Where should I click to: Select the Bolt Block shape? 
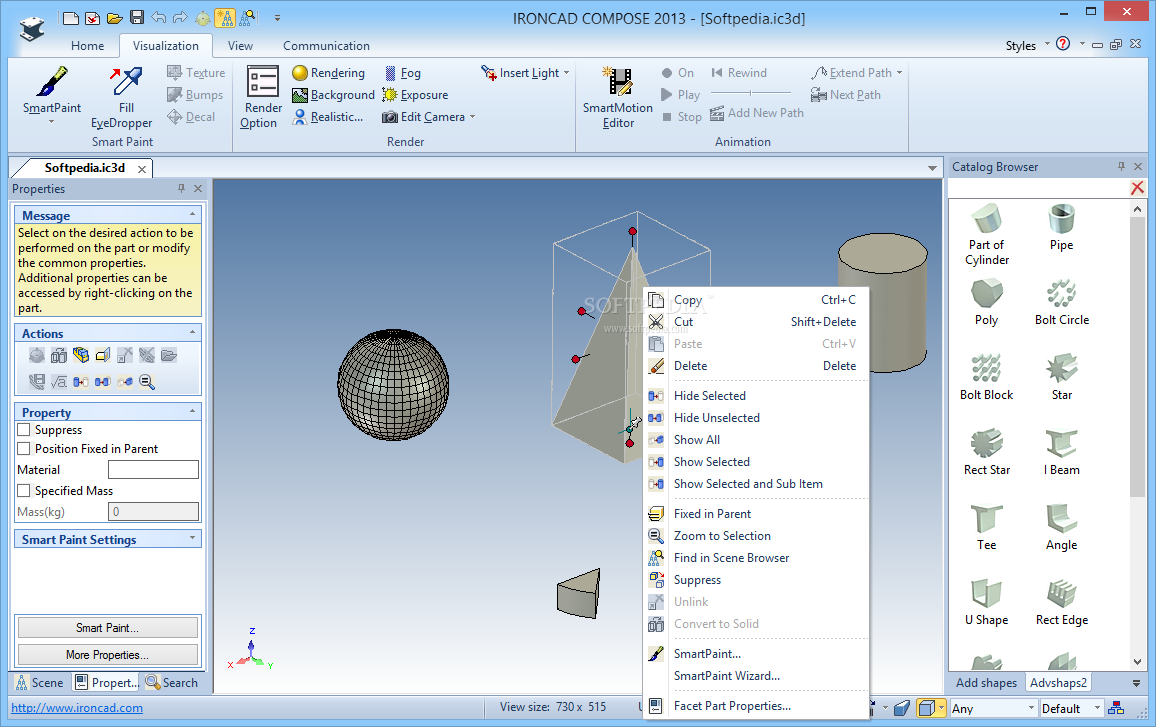tap(986, 378)
